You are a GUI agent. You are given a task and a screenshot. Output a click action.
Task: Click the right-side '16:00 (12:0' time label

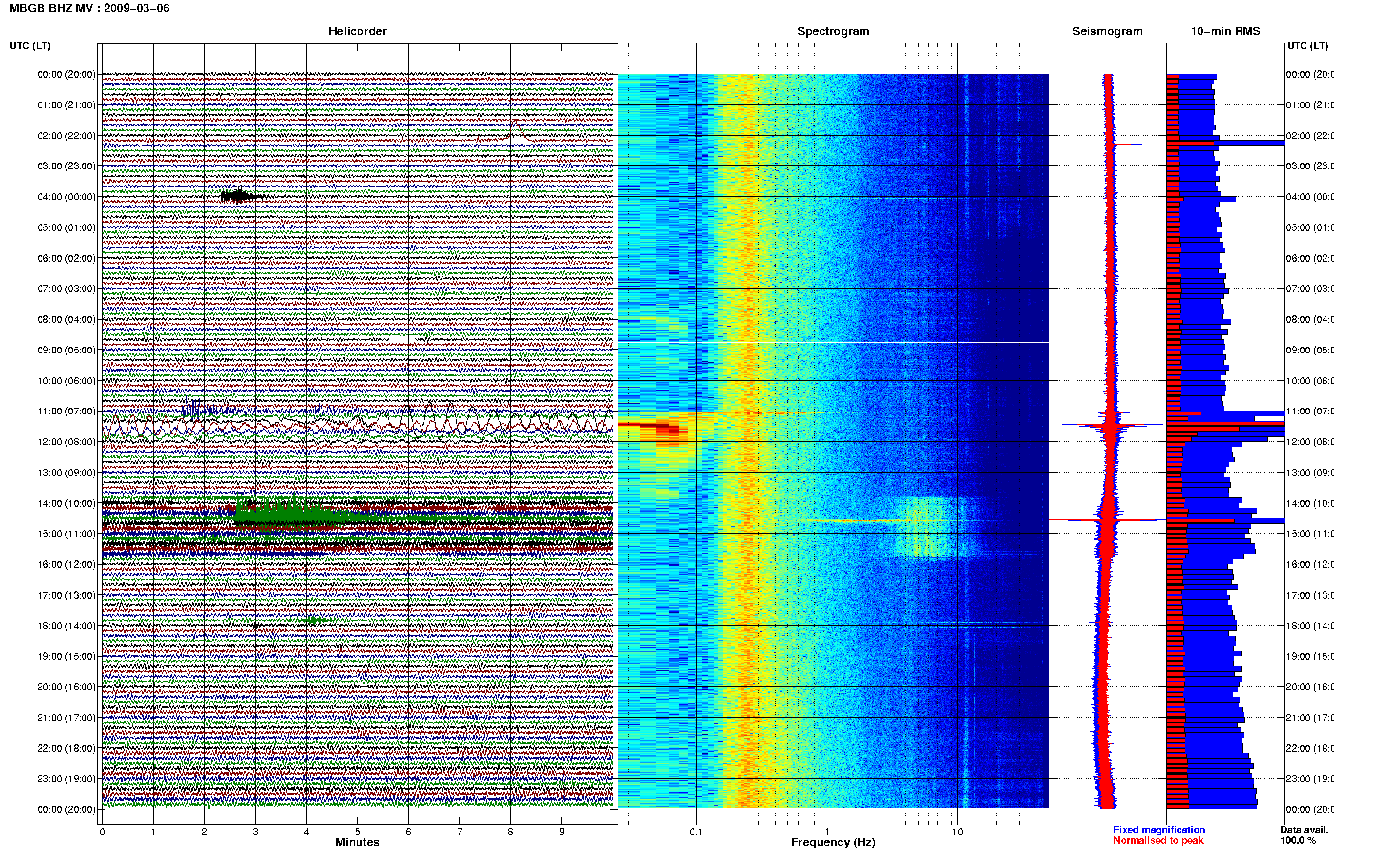[1310, 564]
